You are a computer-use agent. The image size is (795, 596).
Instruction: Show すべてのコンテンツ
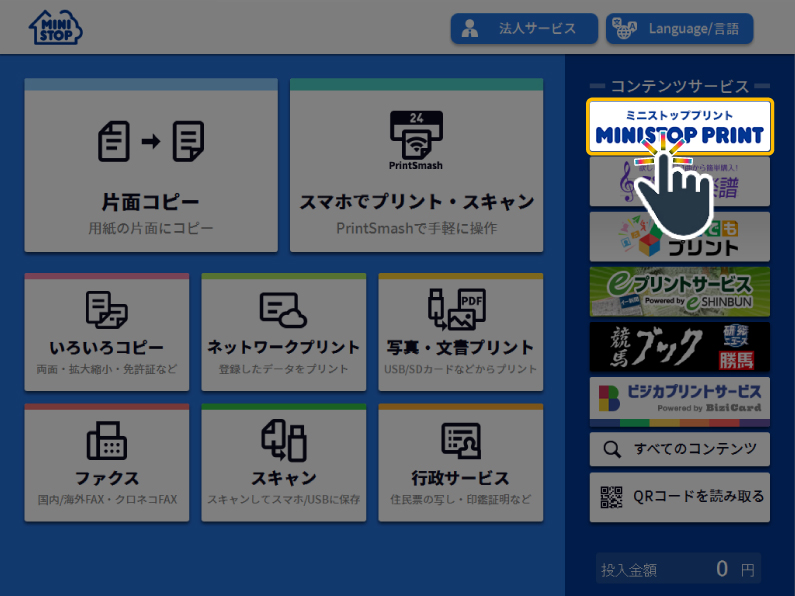[679, 449]
